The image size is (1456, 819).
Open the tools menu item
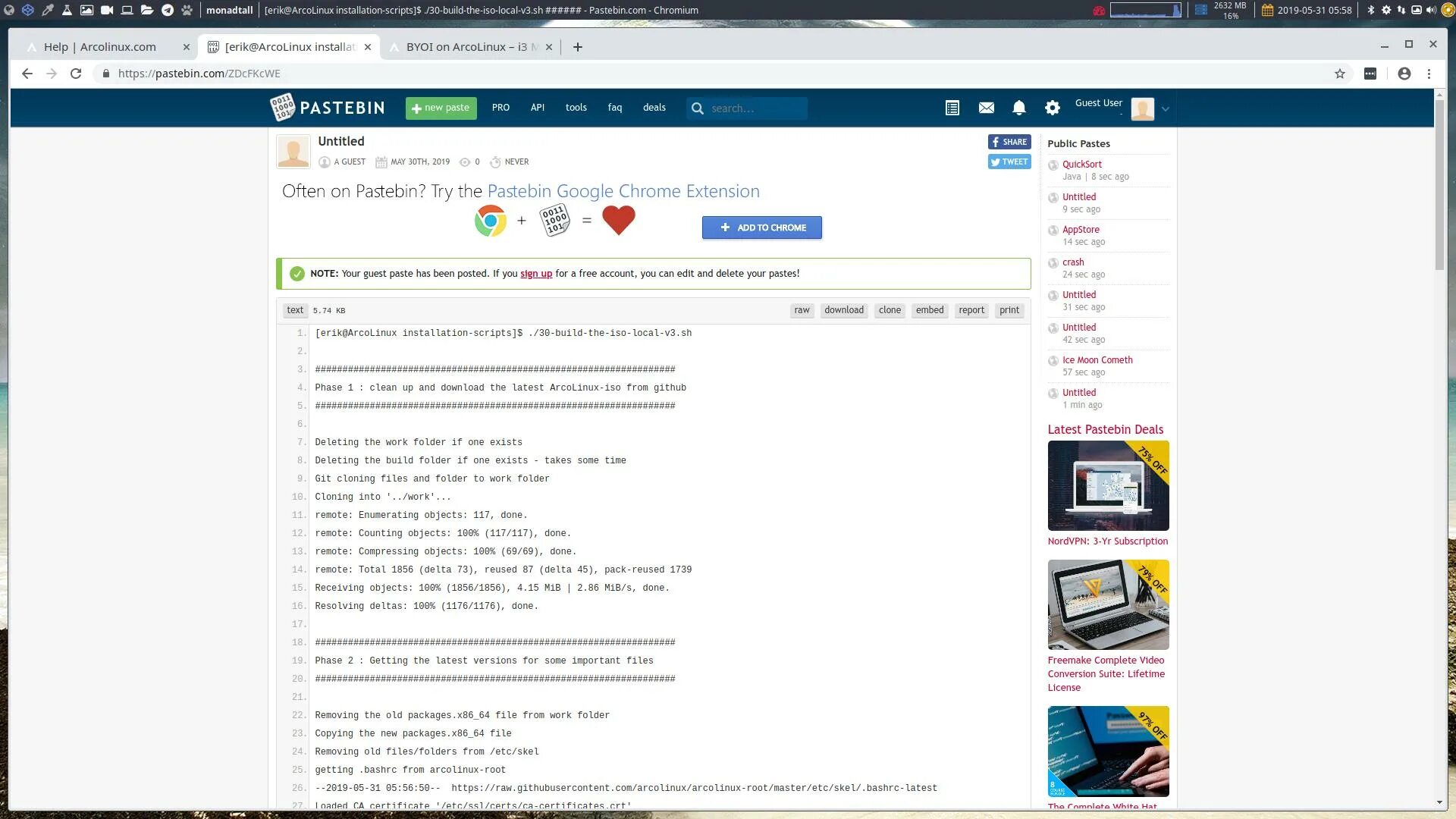[x=576, y=108]
